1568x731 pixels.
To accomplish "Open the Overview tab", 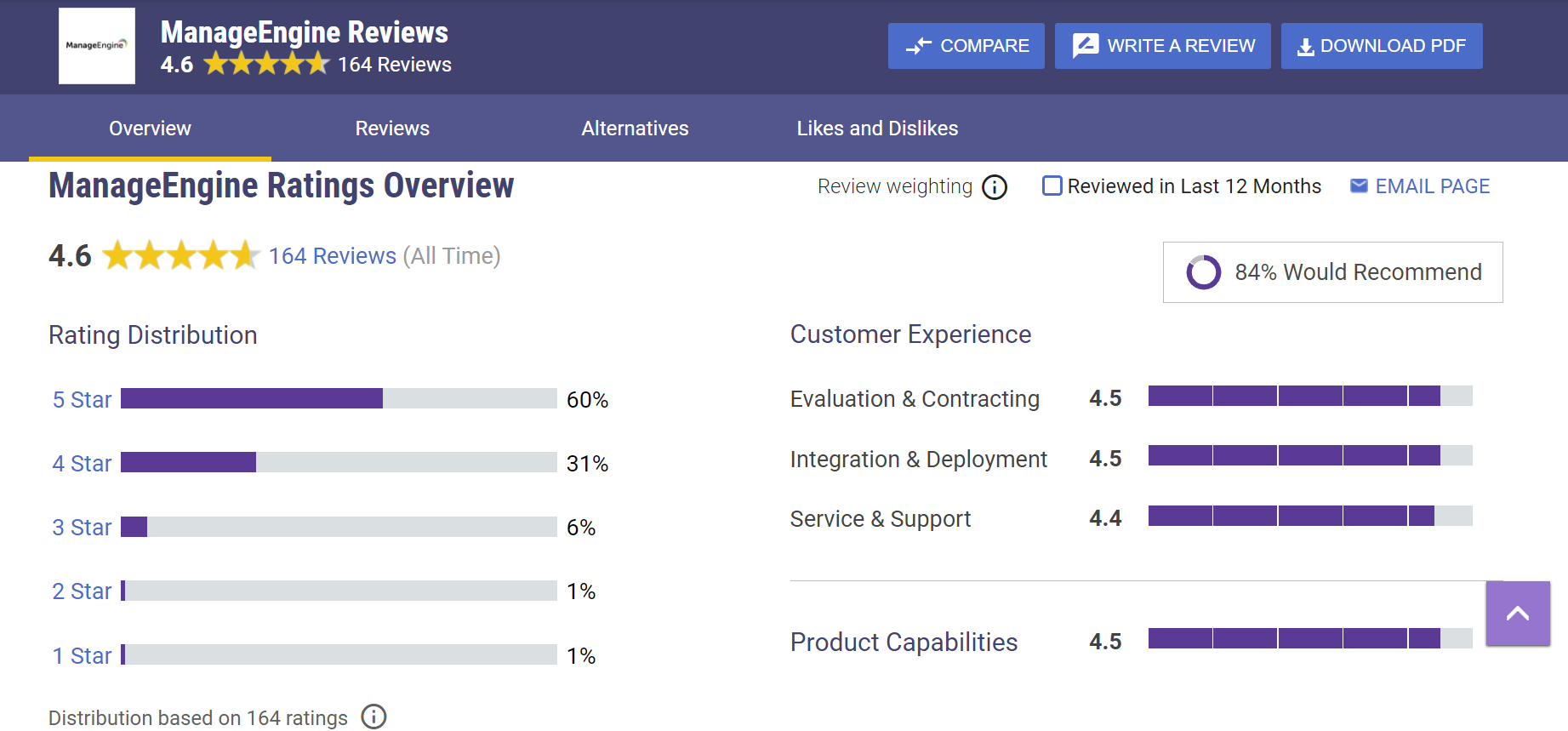I will click(150, 128).
